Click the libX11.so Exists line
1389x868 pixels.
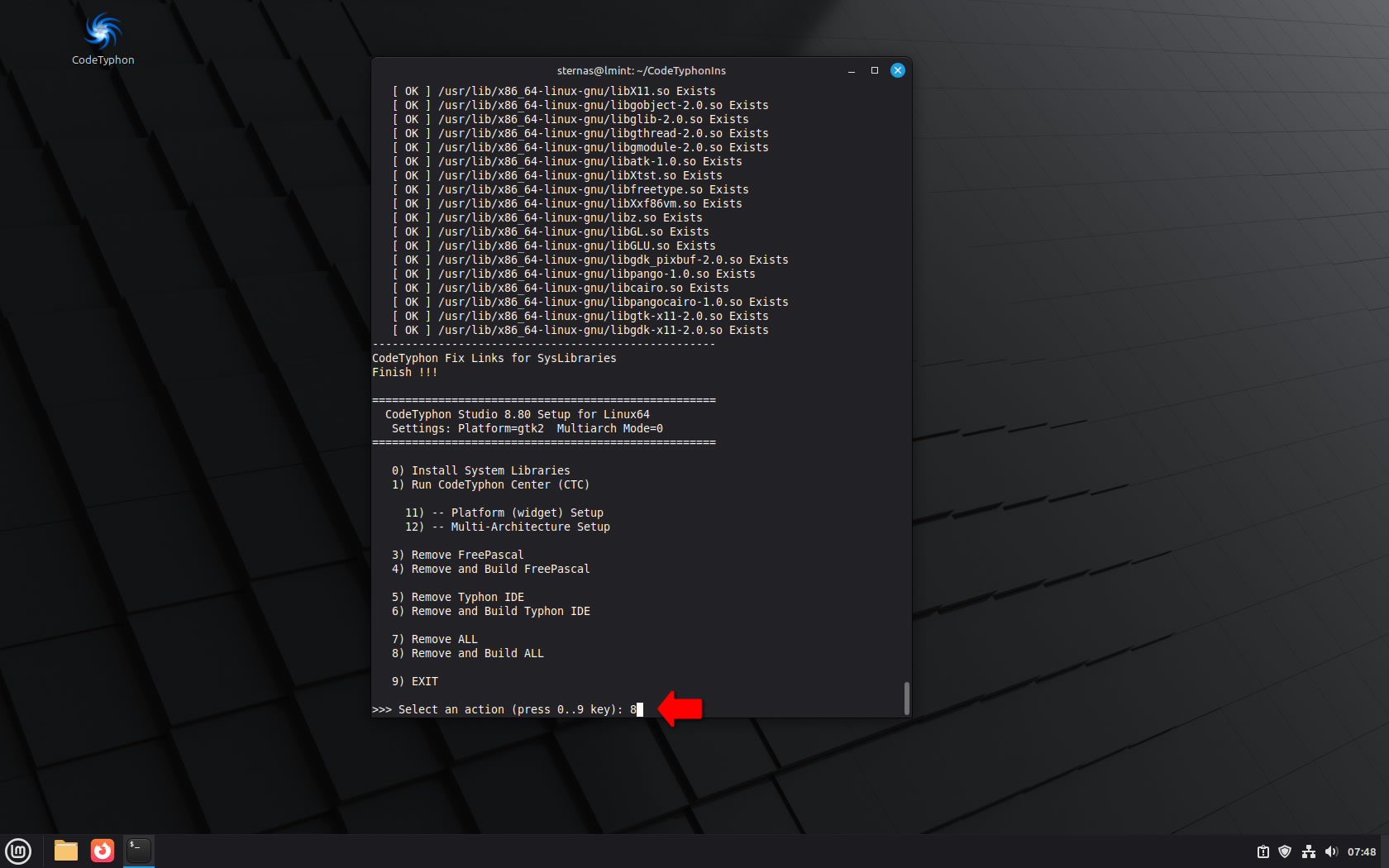(554, 91)
